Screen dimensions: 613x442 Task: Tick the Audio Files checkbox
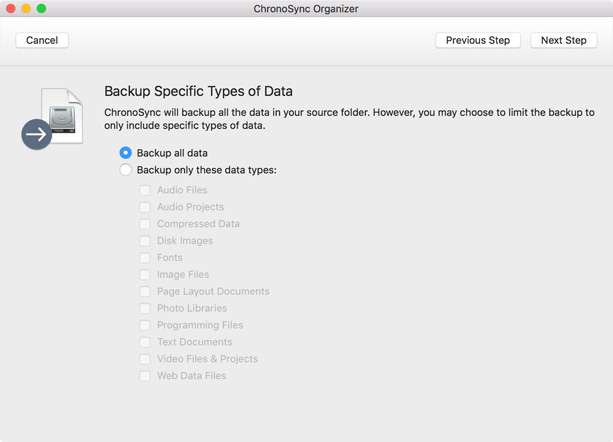pos(145,190)
